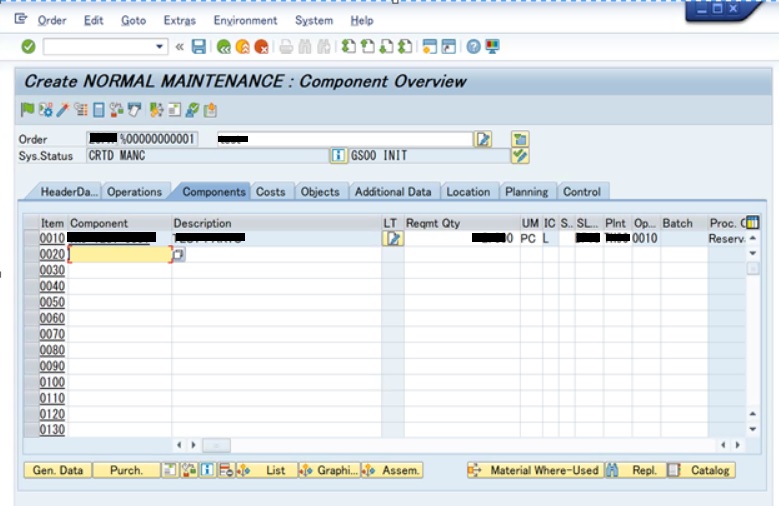
Task: Open the Environment menu
Action: tap(245, 20)
